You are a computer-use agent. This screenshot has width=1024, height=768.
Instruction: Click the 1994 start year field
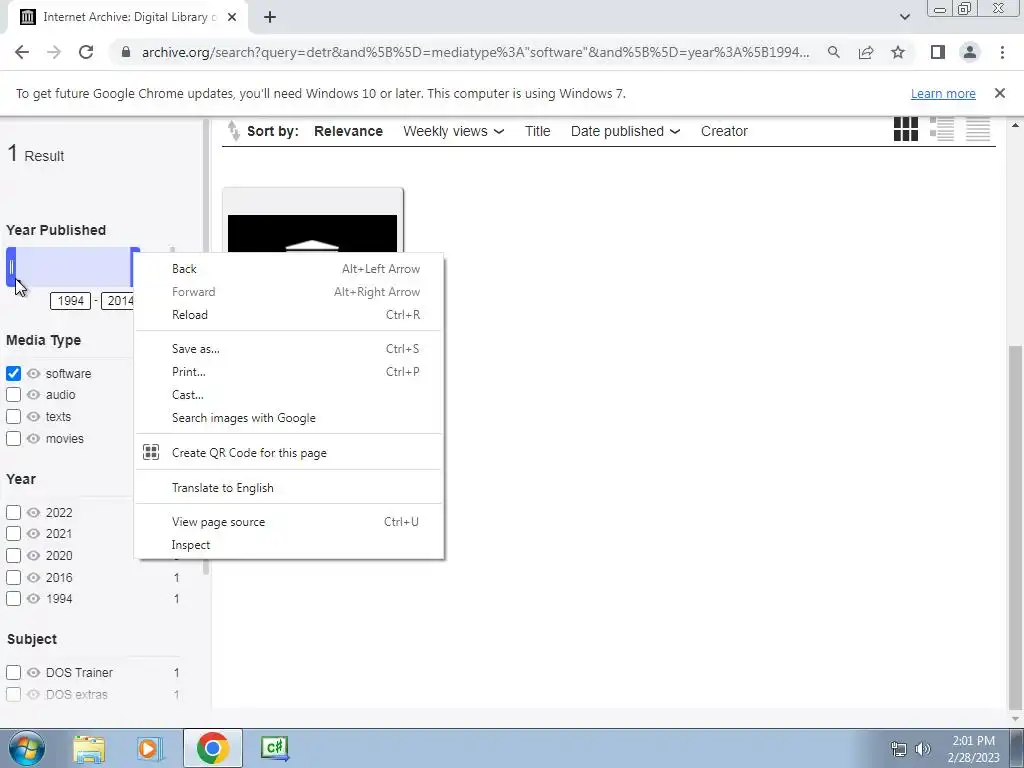pyautogui.click(x=71, y=301)
